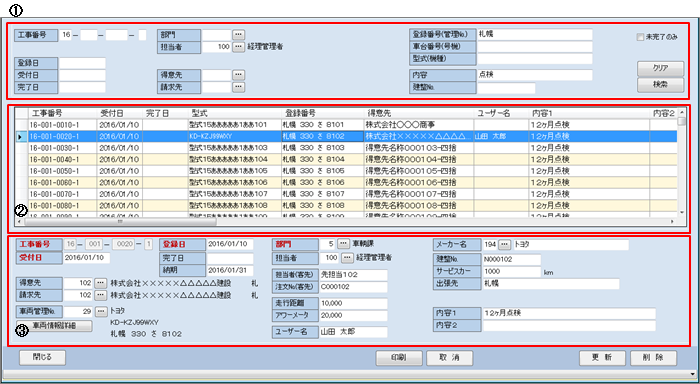Open 担当者 lookup beside value 100 in detail

[x=347, y=258]
